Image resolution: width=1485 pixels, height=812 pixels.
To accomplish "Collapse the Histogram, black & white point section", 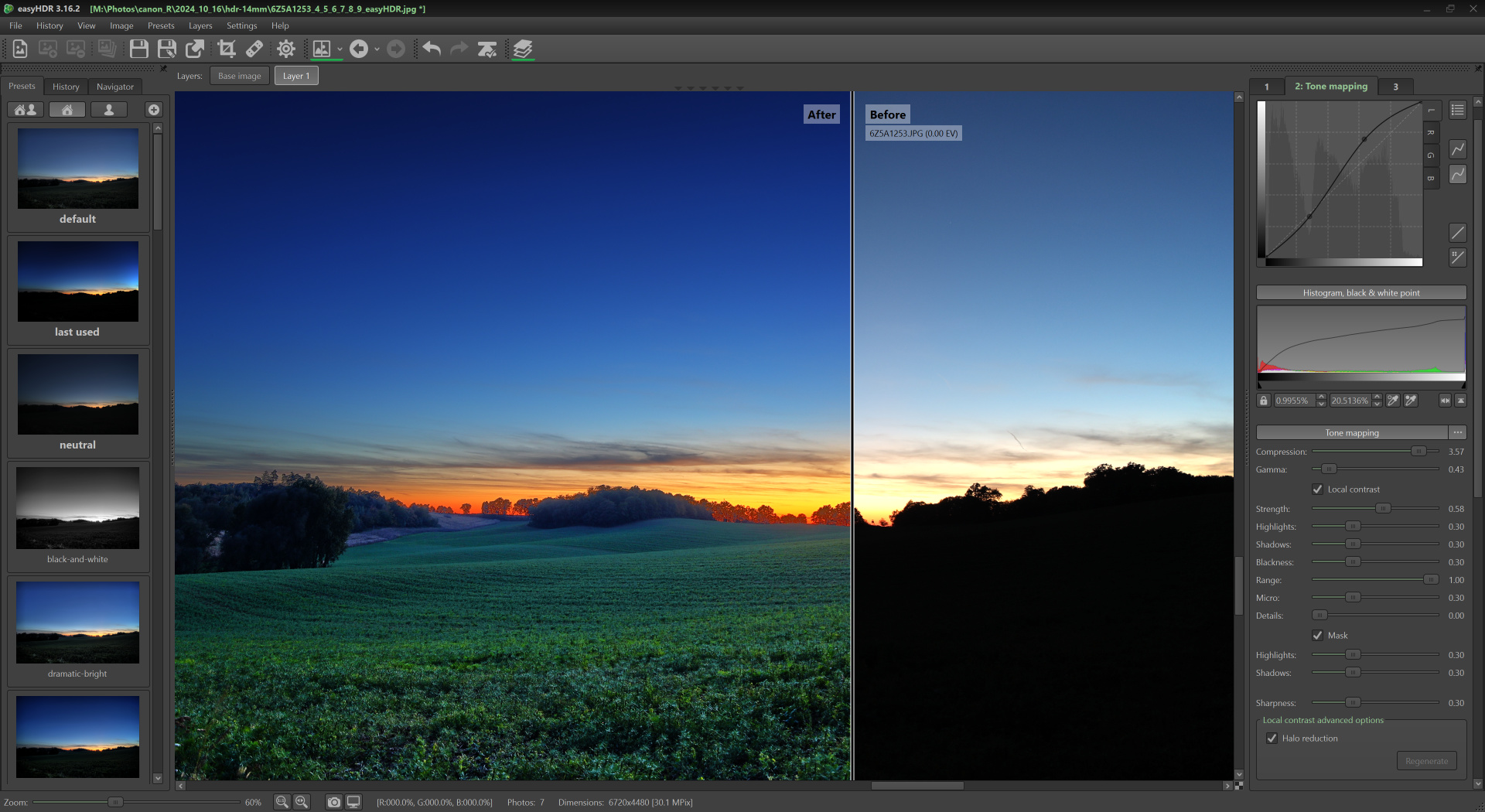I will [x=1361, y=292].
